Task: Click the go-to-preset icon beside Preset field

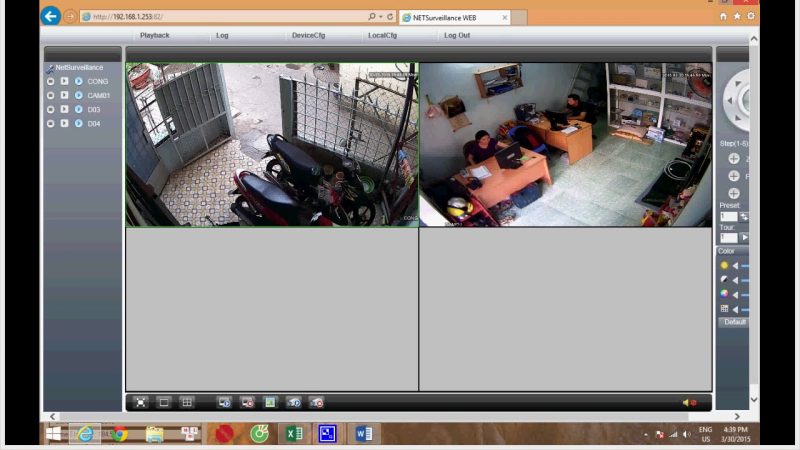Action: 744,217
